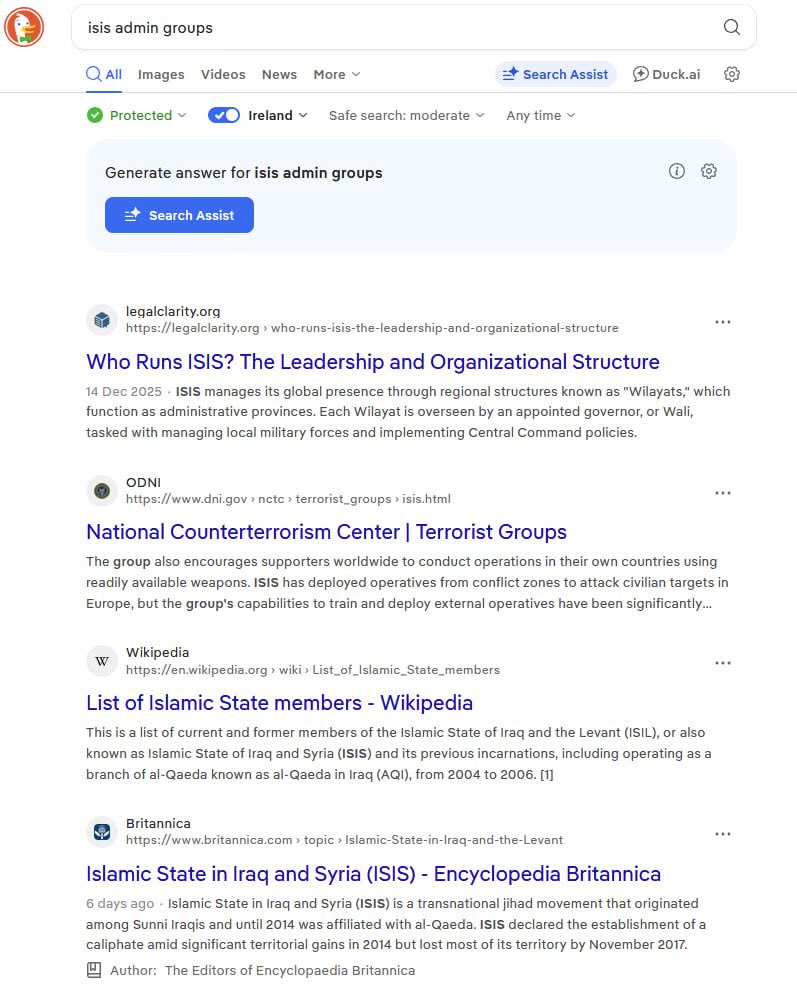Click the www.dni.gov URL breadcrumb

click(288, 499)
